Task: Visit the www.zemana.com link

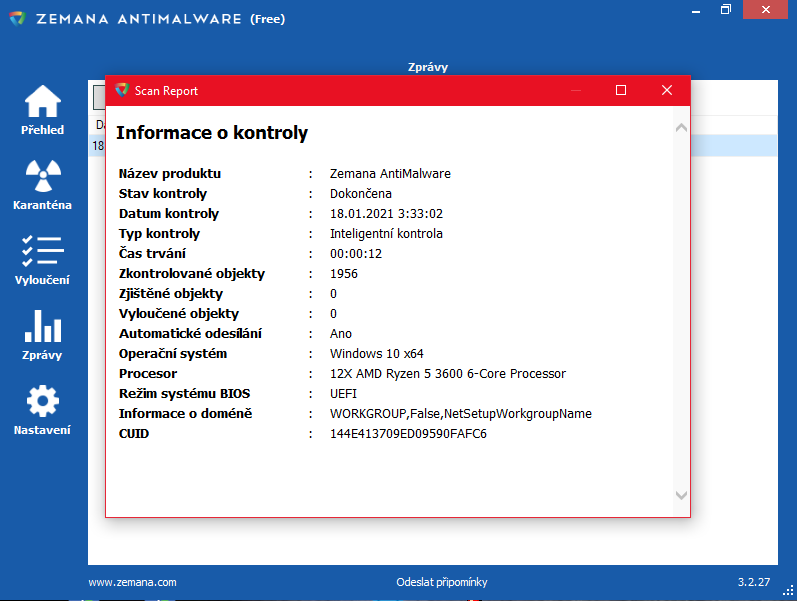Action: (x=132, y=582)
